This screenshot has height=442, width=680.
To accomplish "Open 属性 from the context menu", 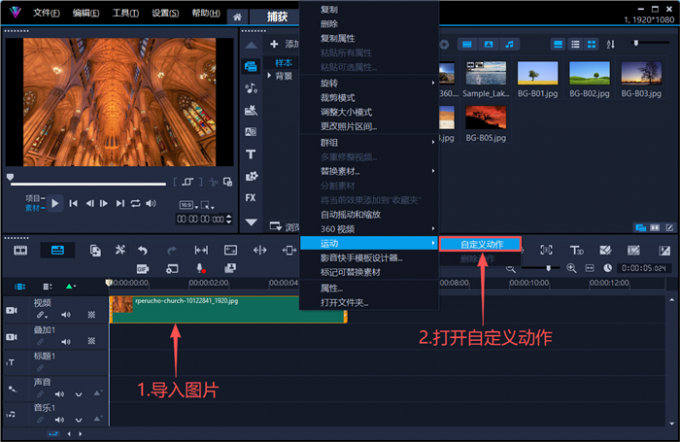I will [x=331, y=288].
